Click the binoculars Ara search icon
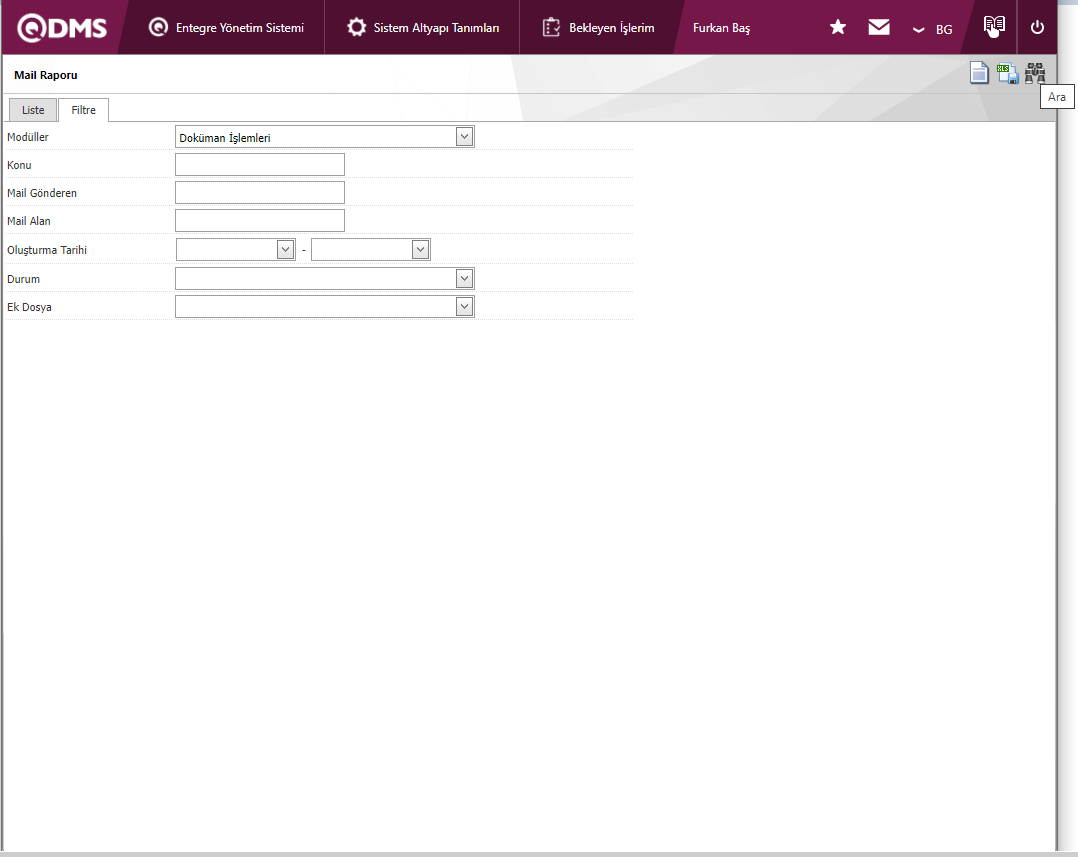The width and height of the screenshot is (1078, 857). click(x=1035, y=73)
